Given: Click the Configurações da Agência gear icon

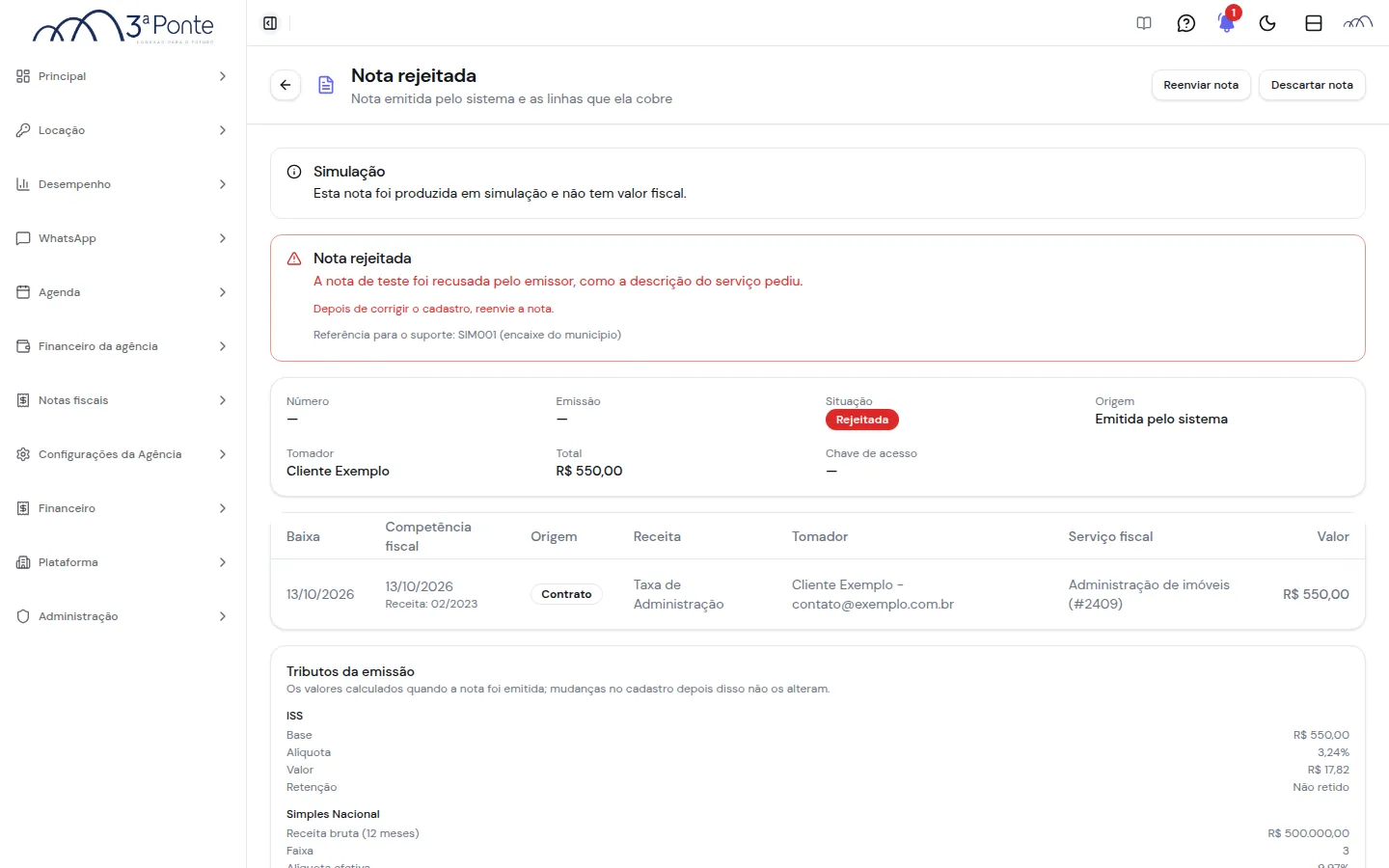Looking at the screenshot, I should (23, 454).
